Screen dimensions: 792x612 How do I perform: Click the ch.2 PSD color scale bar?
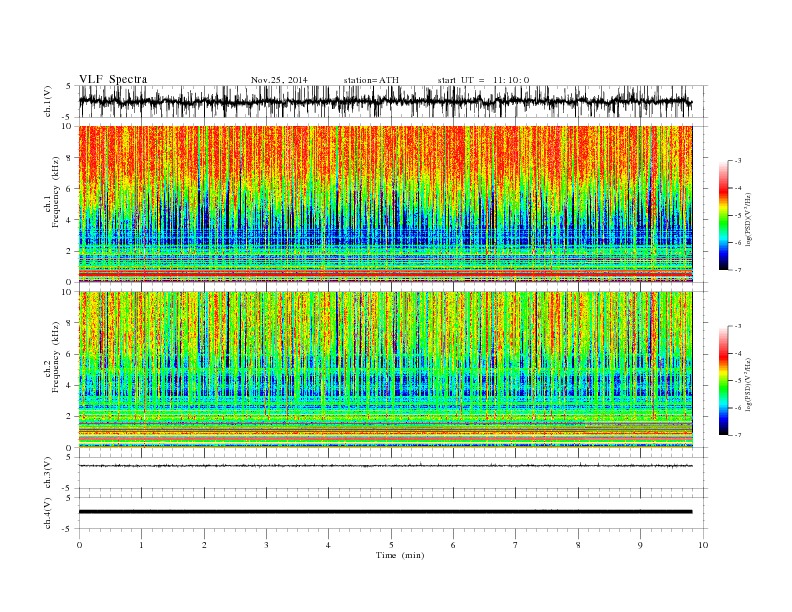pyautogui.click(x=723, y=380)
